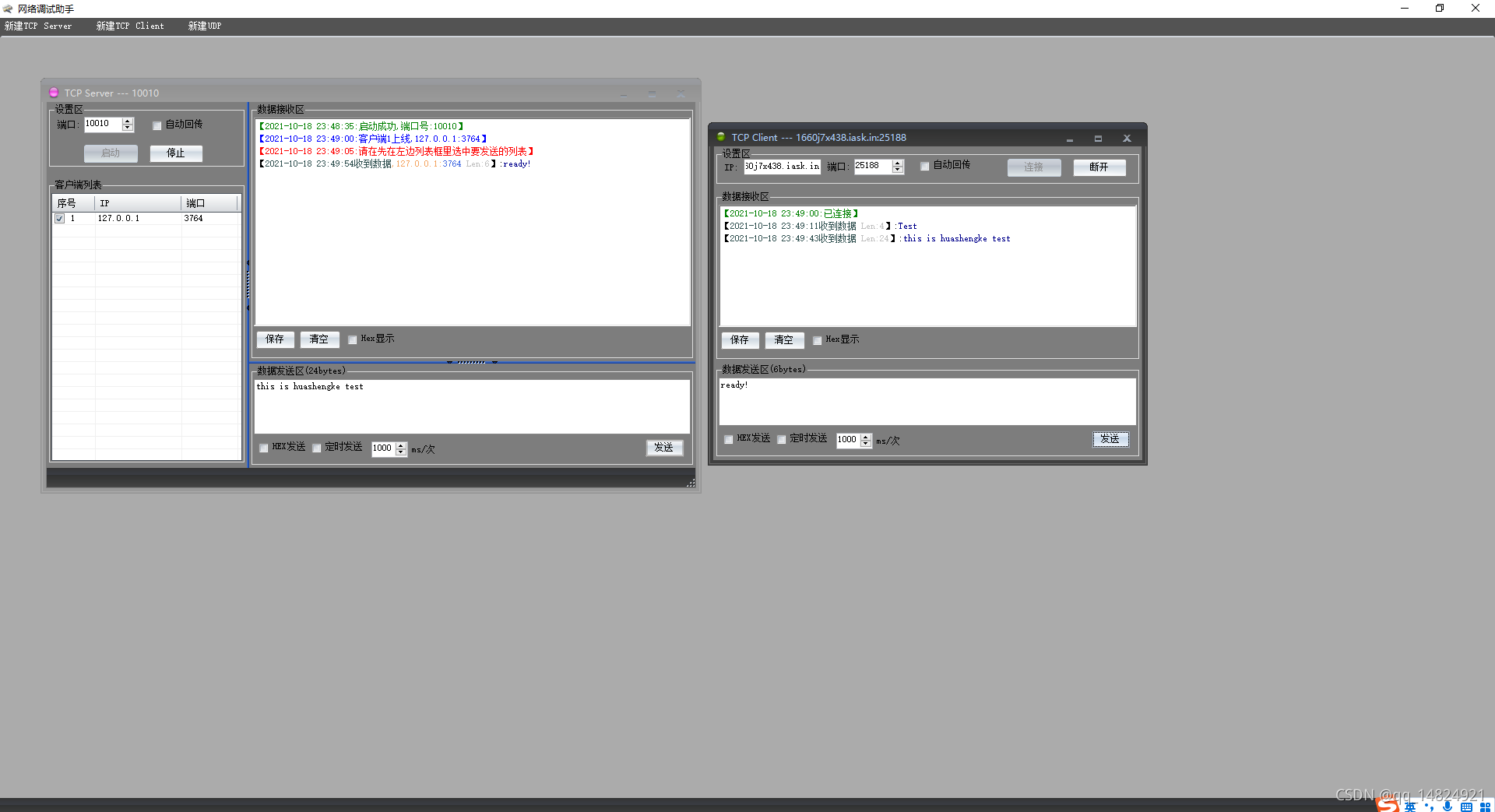
Task: Enable 自动回传 in TCP Server settings
Action: point(157,125)
